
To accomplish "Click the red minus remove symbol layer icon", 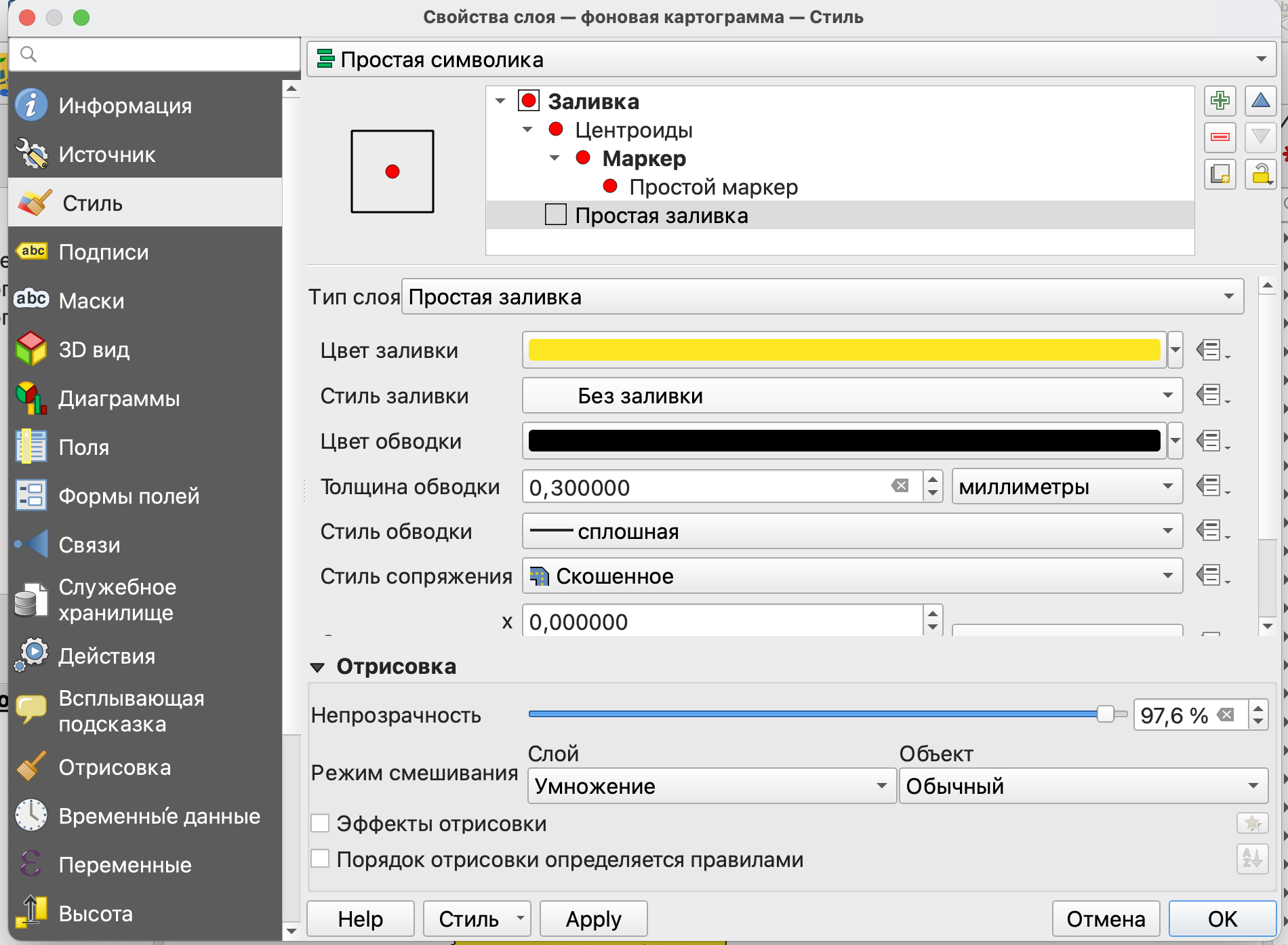I will 1220,138.
